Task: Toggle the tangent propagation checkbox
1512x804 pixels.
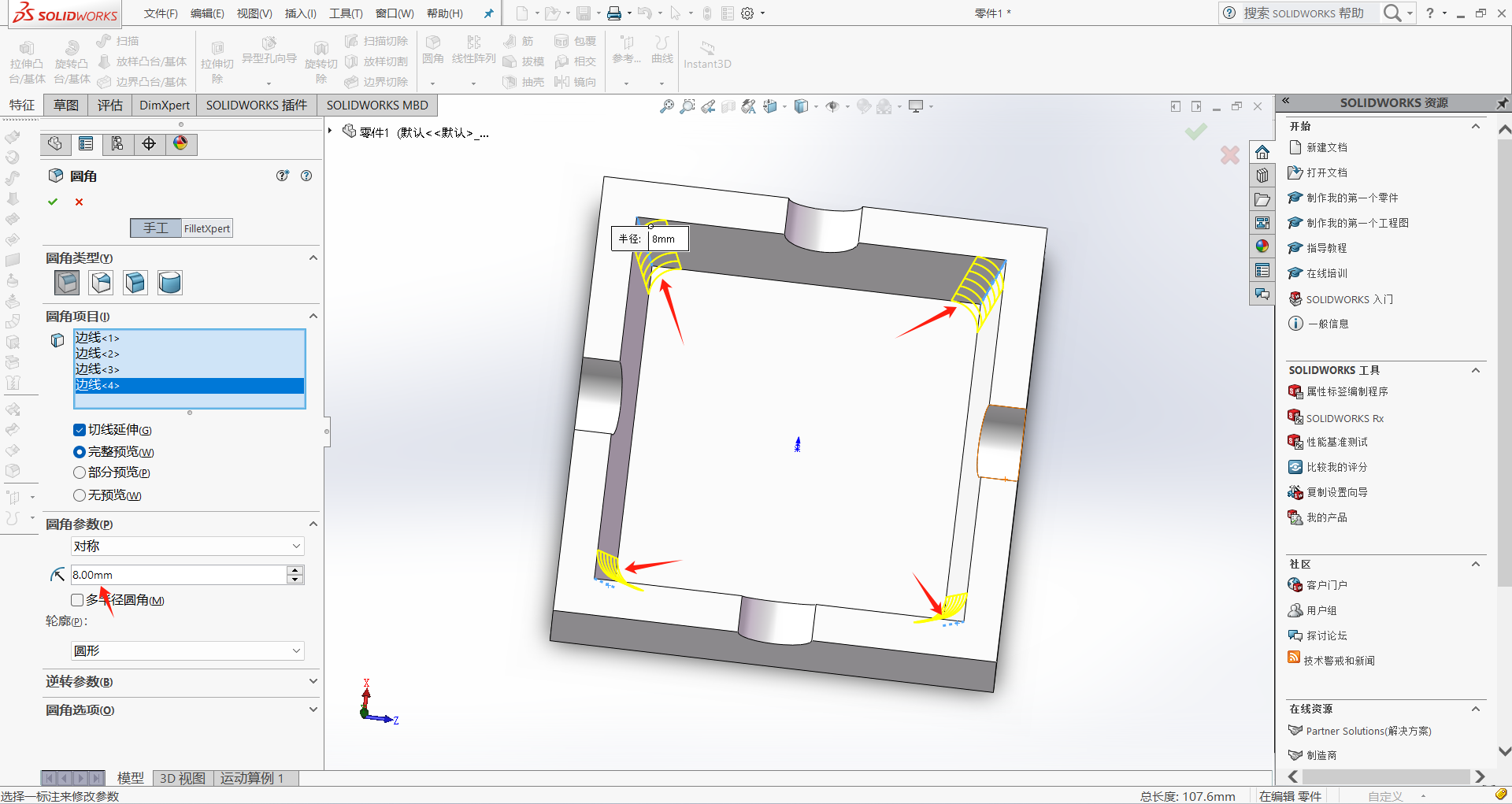Action: pos(79,430)
